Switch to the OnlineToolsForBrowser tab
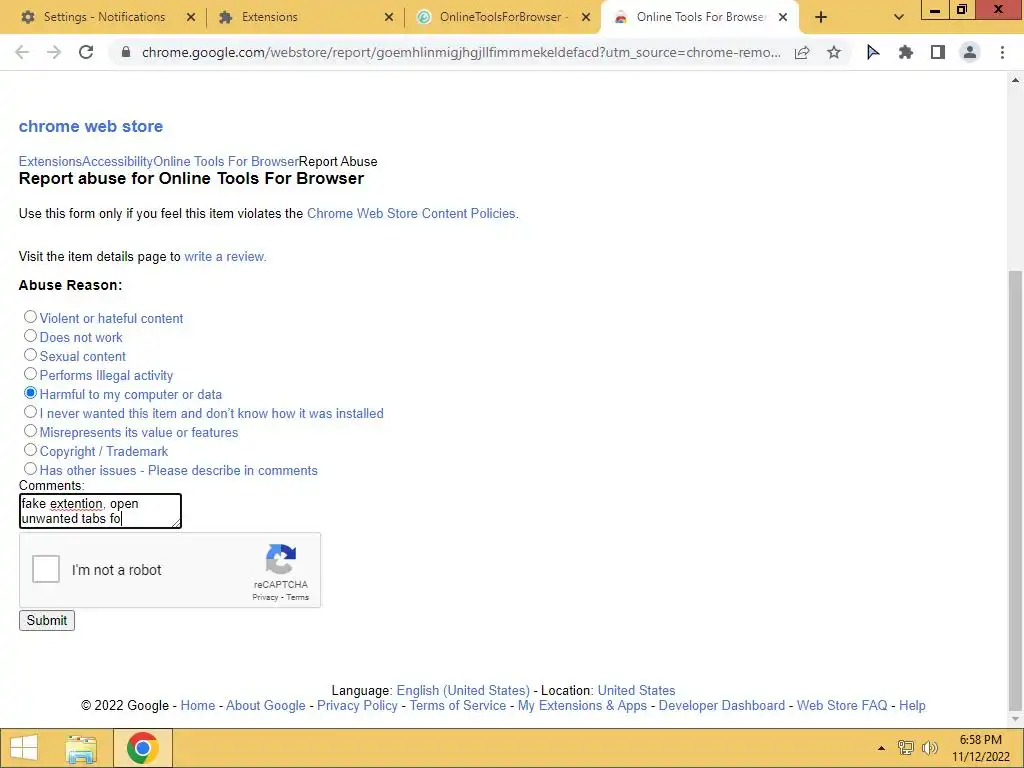1024x768 pixels. (x=504, y=17)
